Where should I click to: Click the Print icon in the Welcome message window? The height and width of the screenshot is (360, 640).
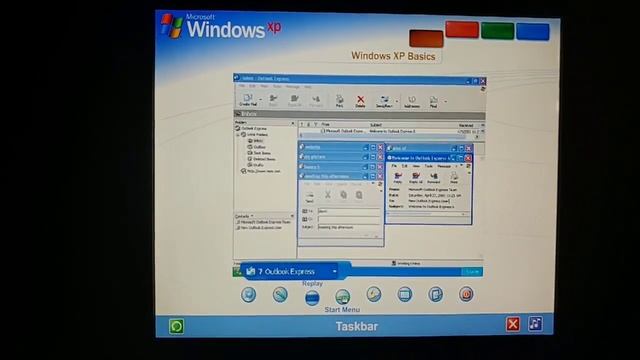coord(453,178)
